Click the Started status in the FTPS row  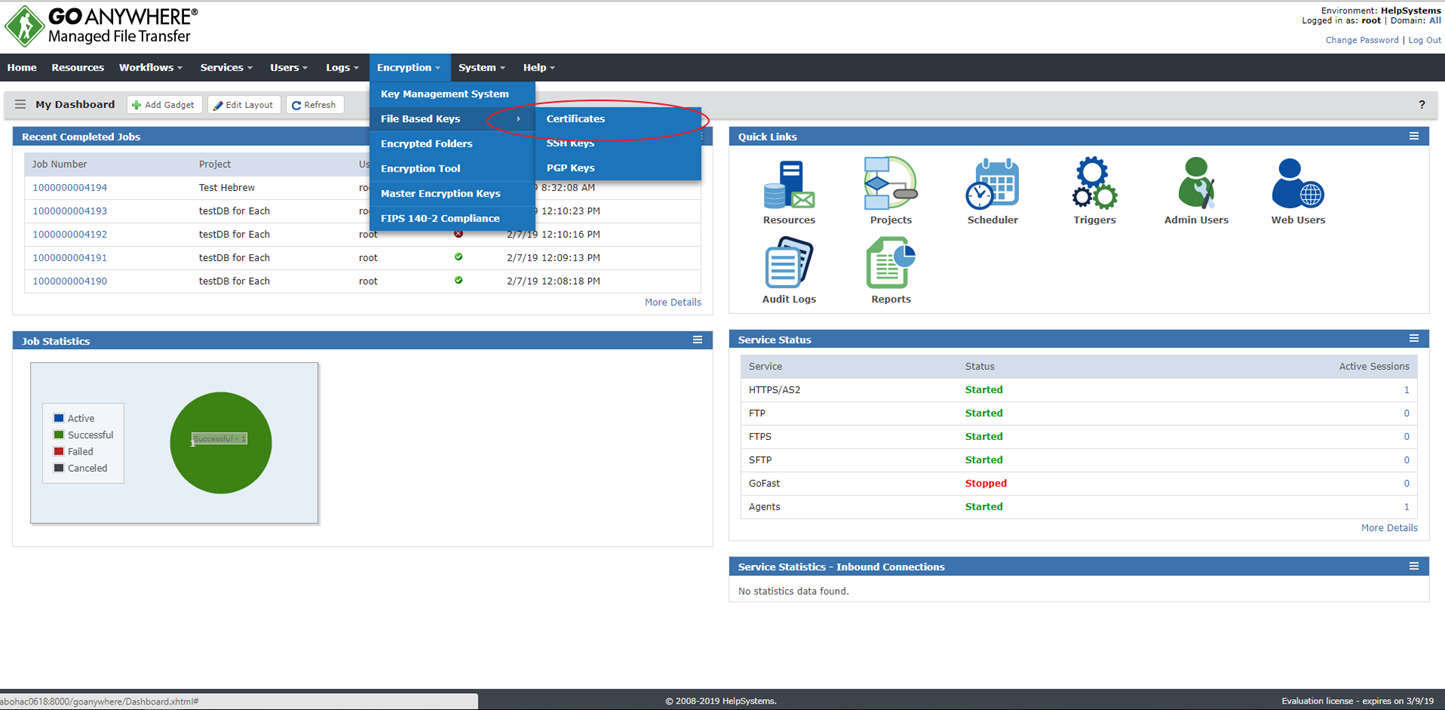pyautogui.click(x=984, y=436)
